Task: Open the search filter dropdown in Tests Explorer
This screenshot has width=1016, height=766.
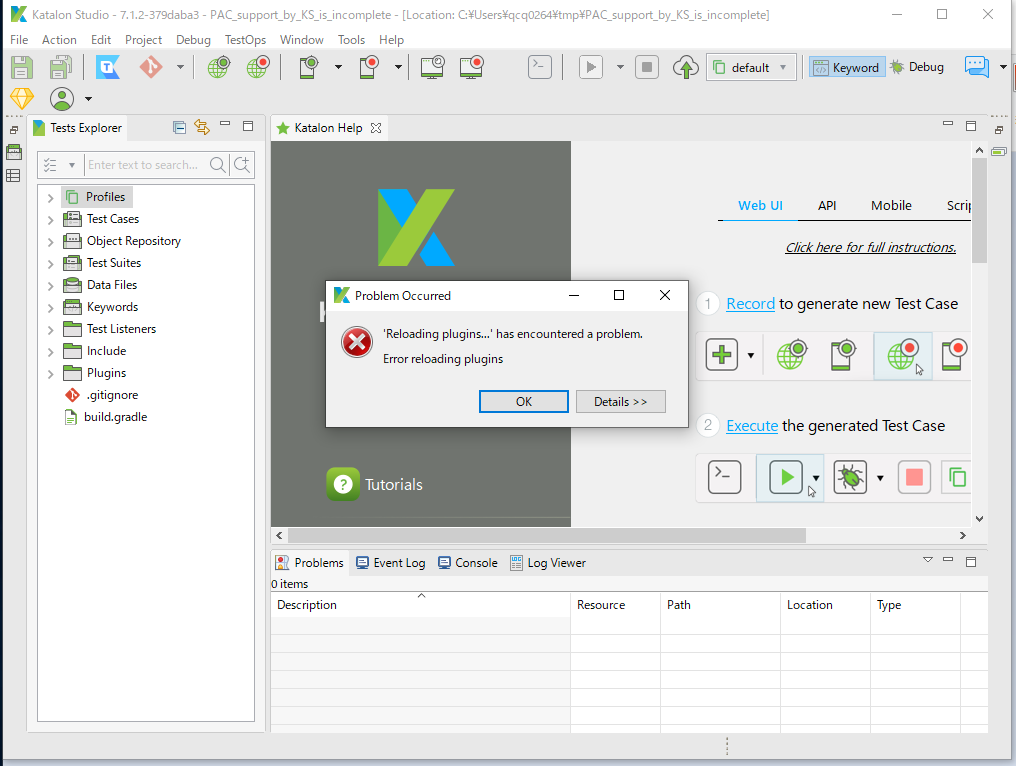Action: point(71,165)
